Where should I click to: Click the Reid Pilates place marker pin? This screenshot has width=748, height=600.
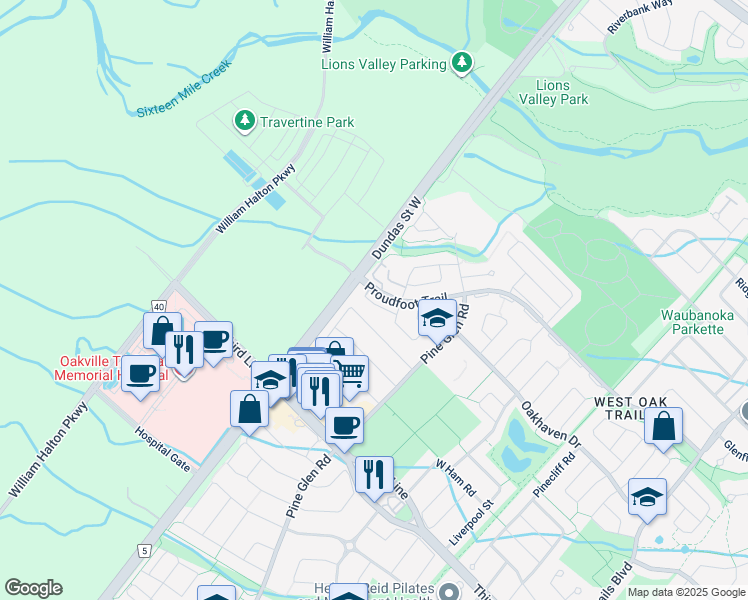(x=448, y=591)
